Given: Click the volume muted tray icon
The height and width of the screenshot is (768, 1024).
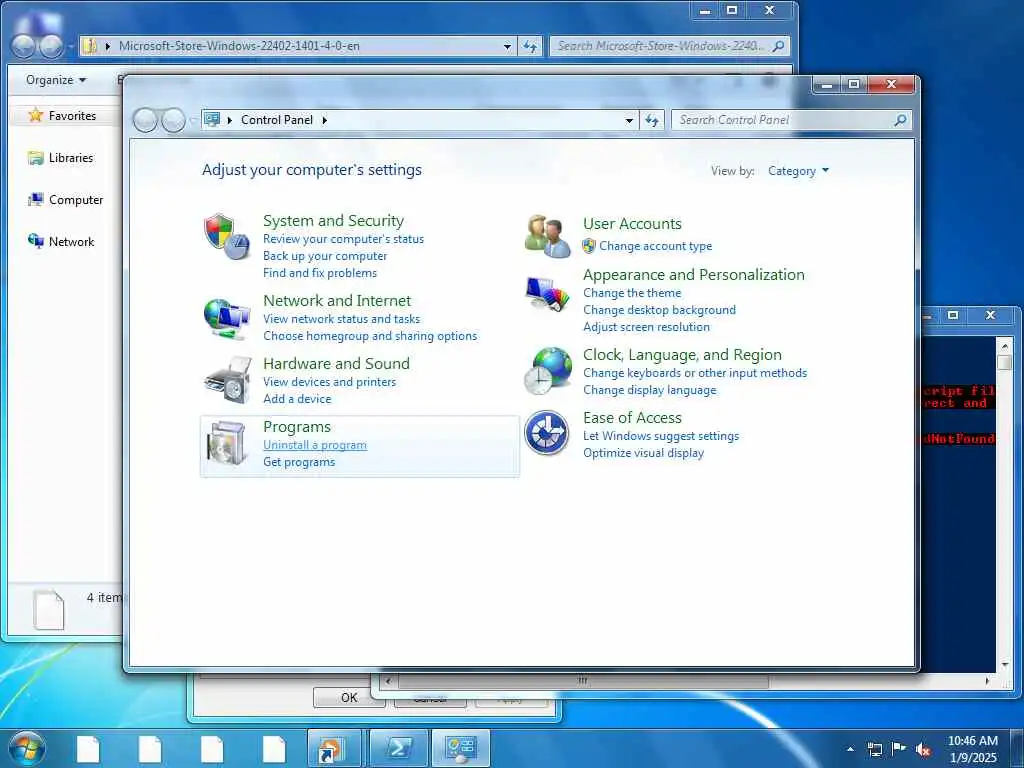Looking at the screenshot, I should 923,749.
